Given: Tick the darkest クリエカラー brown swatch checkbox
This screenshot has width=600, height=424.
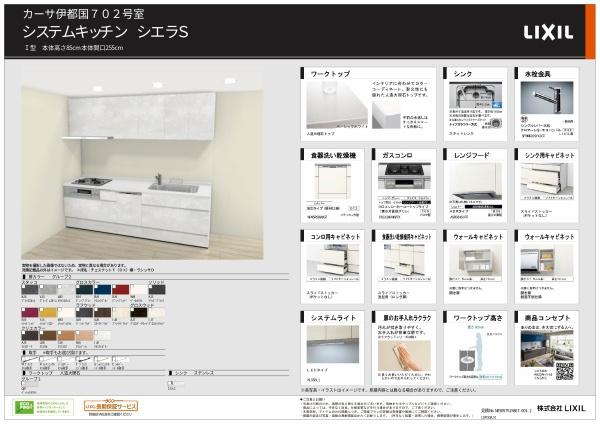Looking at the screenshot, I should [x=24, y=333].
